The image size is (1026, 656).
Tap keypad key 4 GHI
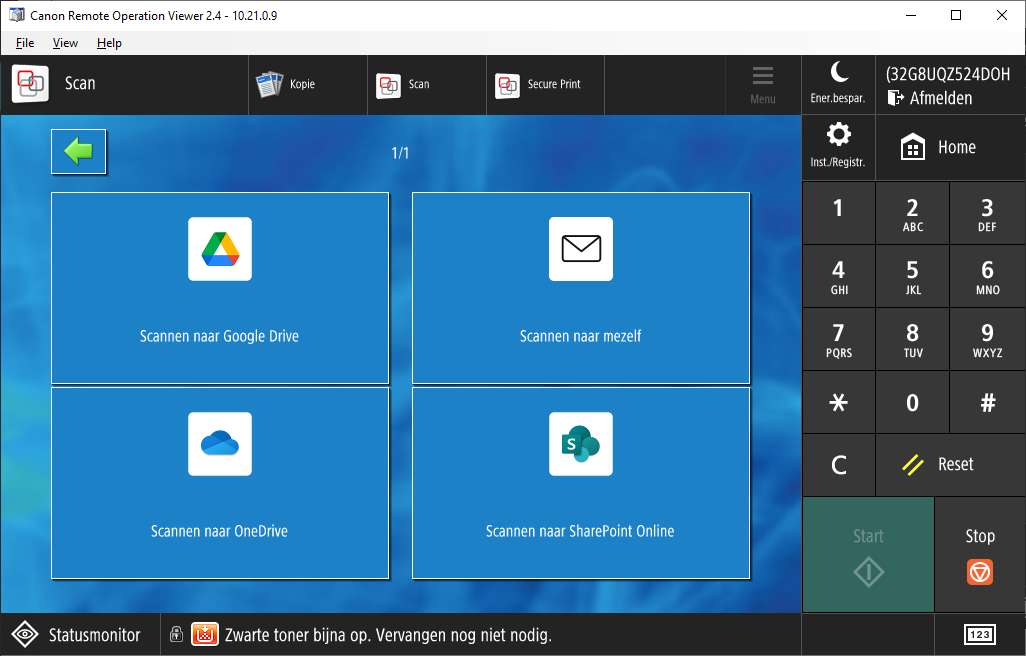838,276
